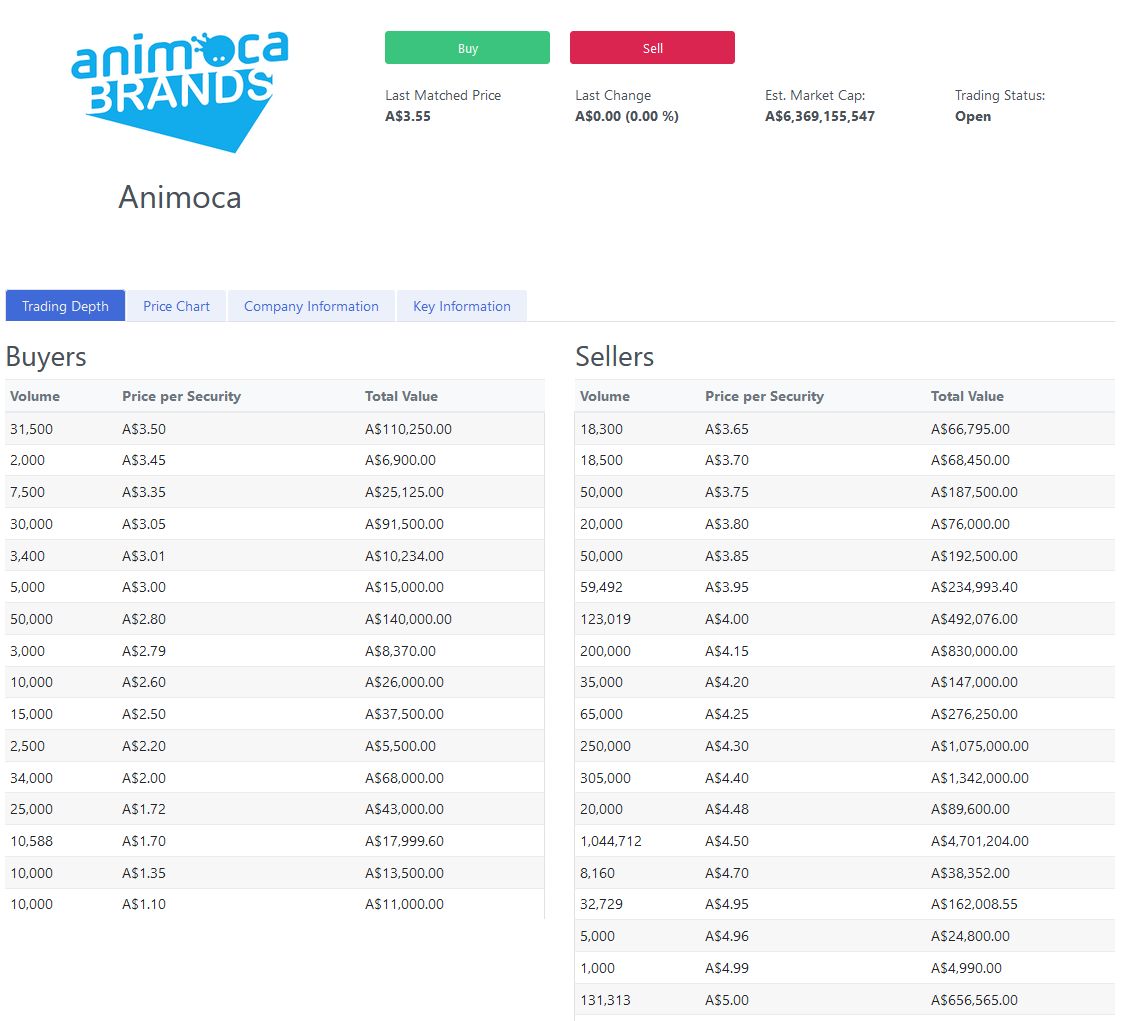This screenshot has width=1121, height=1021.
Task: Click the market cap value A$6,369,155,547
Action: coord(820,117)
